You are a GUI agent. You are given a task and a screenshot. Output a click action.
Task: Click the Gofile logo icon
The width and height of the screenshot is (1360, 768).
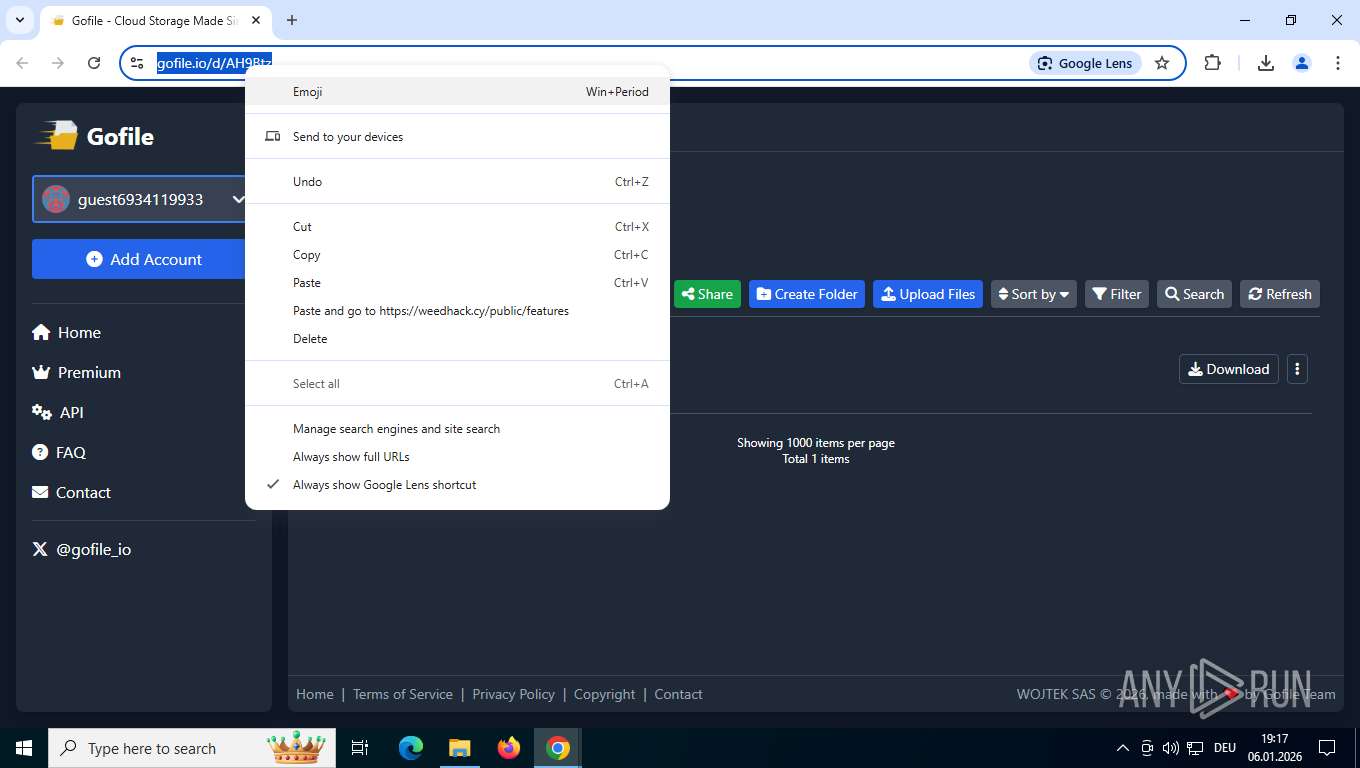(x=57, y=136)
